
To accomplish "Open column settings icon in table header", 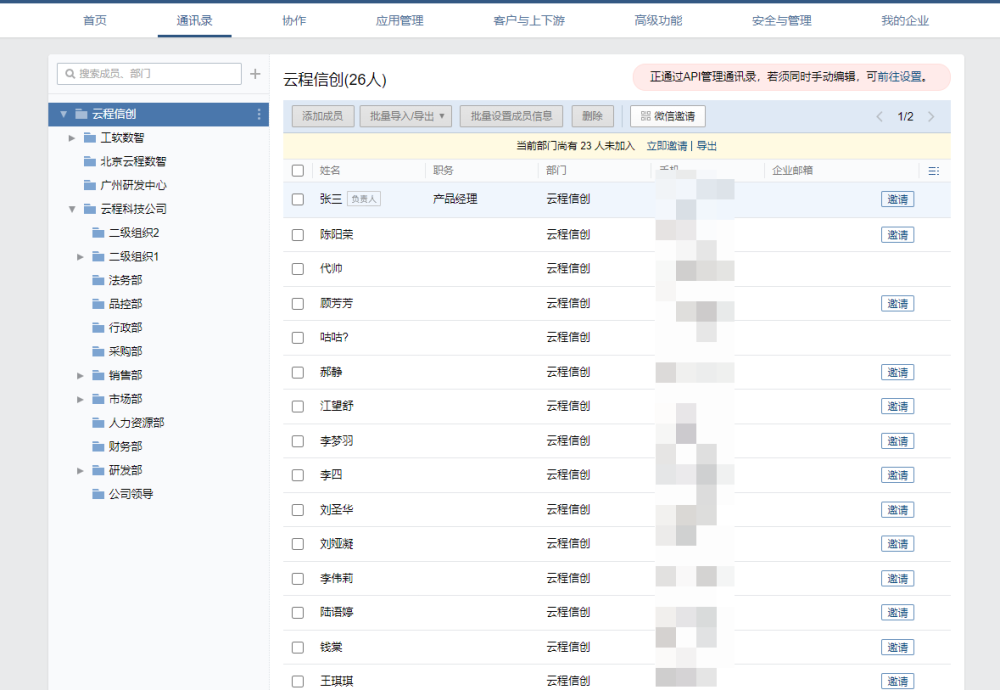I will 934,171.
